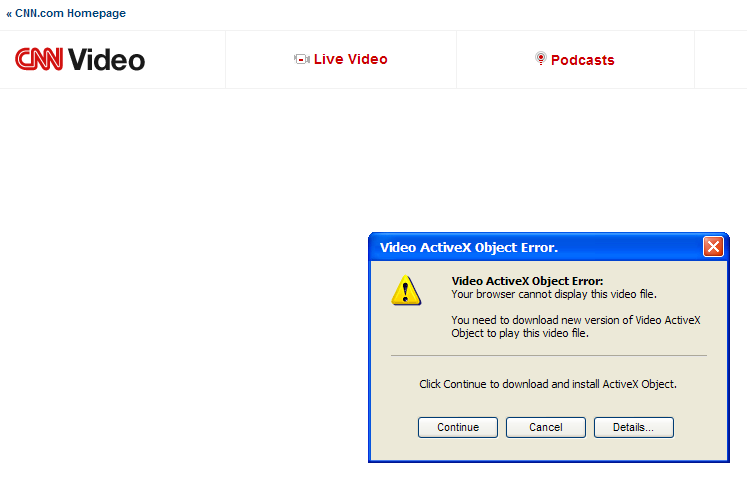Click the Cancel button
The image size is (747, 478).
pyautogui.click(x=546, y=427)
